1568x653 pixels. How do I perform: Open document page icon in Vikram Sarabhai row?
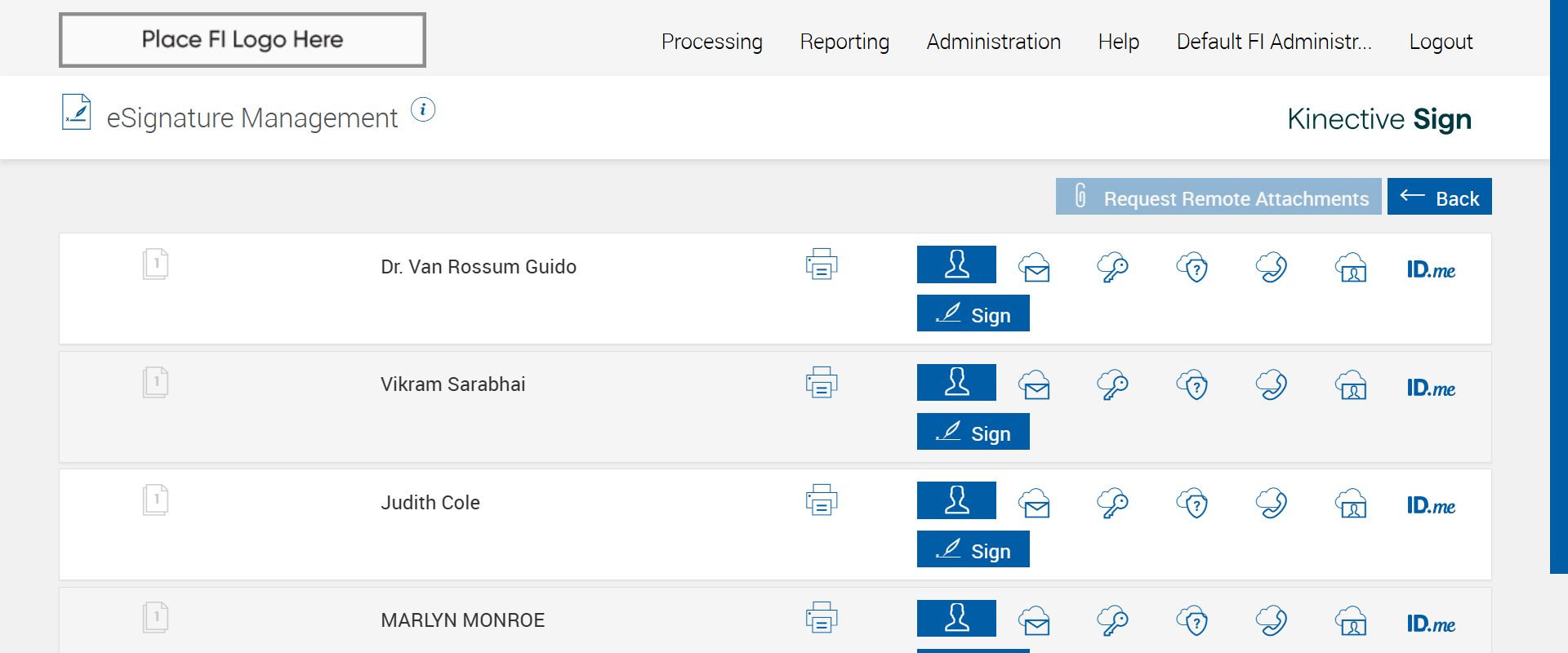(x=155, y=382)
